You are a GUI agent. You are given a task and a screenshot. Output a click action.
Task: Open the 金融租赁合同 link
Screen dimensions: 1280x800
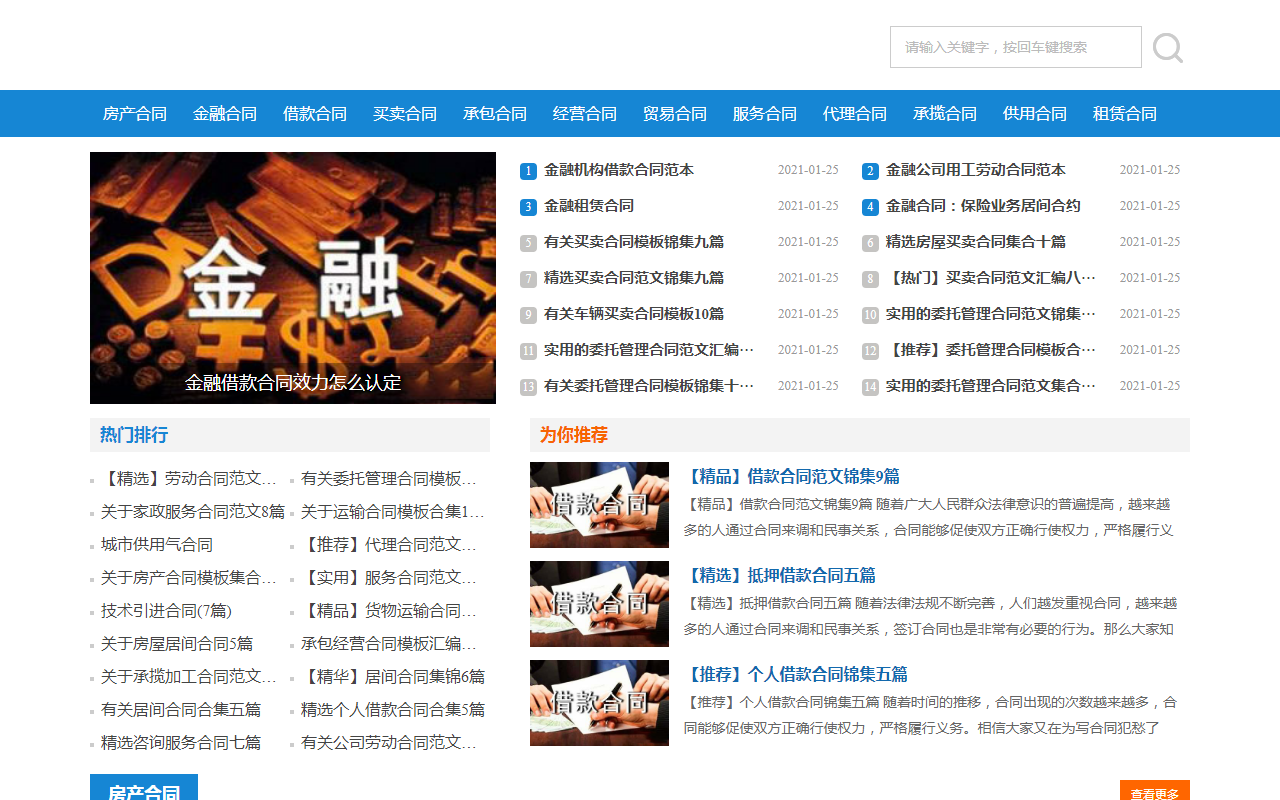click(x=589, y=206)
